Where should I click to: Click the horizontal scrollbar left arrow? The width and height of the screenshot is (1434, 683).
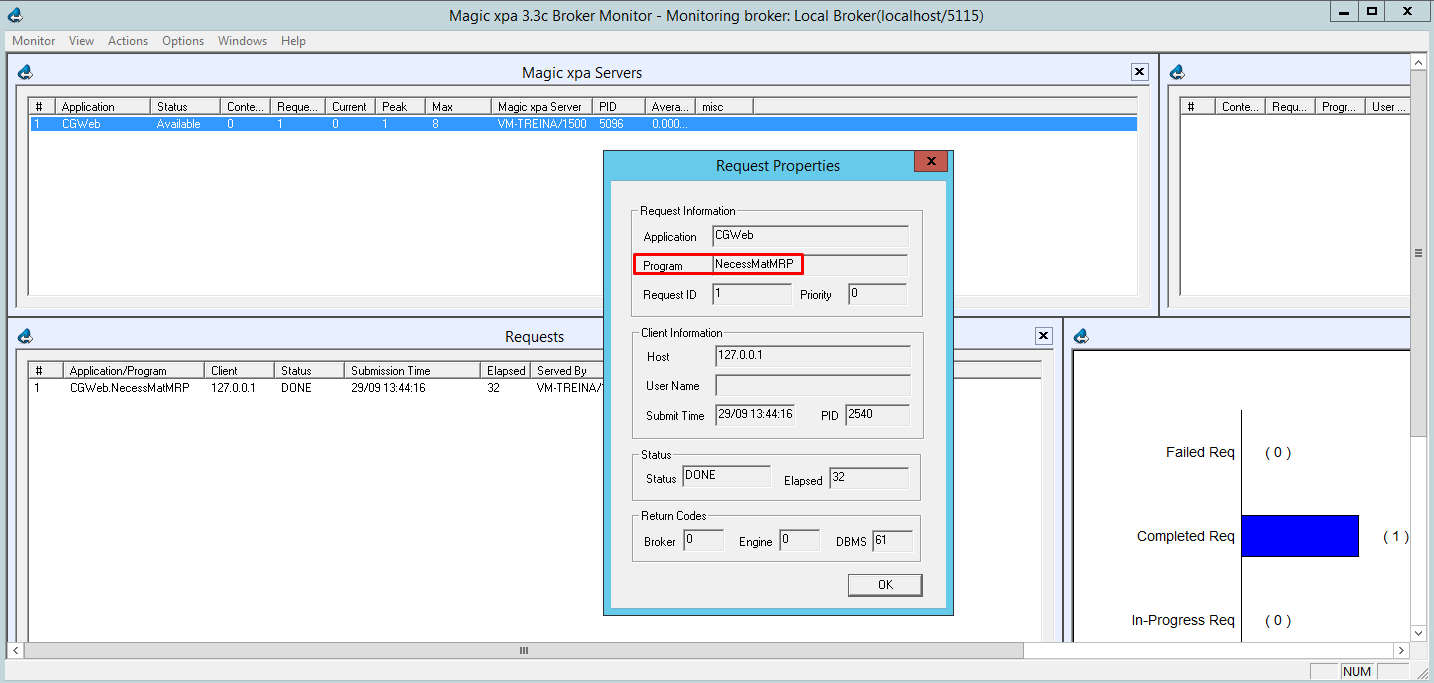15,650
